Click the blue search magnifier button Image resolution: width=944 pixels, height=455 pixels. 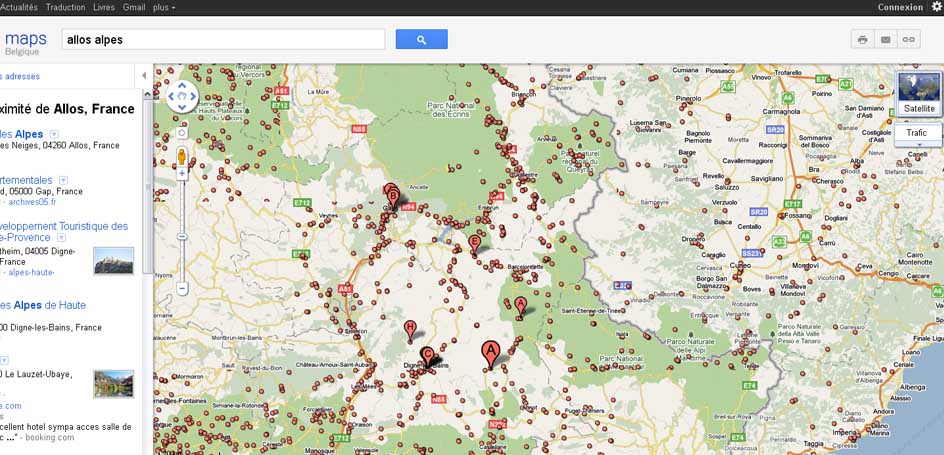421,40
